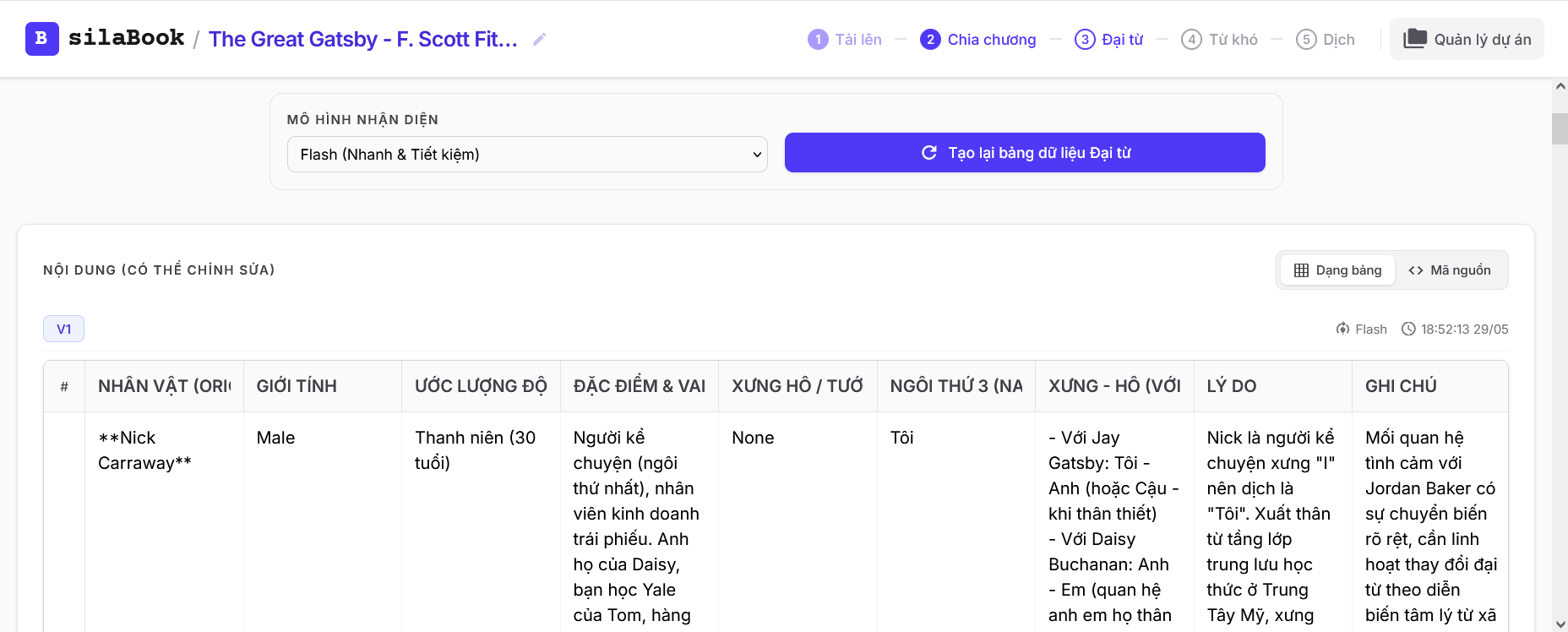Go to step 2 Chia chương
The height and width of the screenshot is (632, 1568).
click(x=978, y=39)
